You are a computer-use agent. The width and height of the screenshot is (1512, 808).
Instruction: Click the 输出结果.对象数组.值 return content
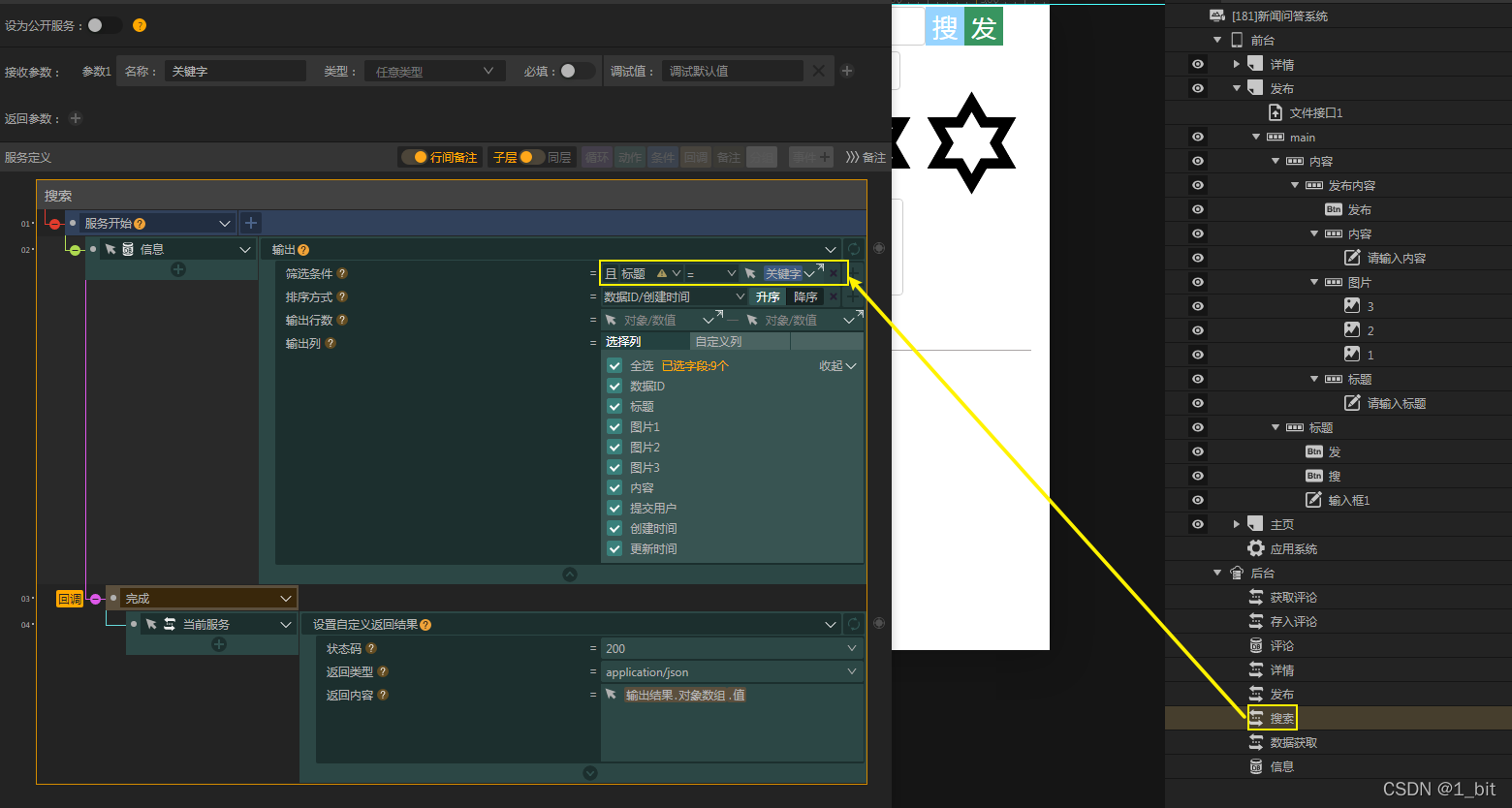tap(685, 695)
